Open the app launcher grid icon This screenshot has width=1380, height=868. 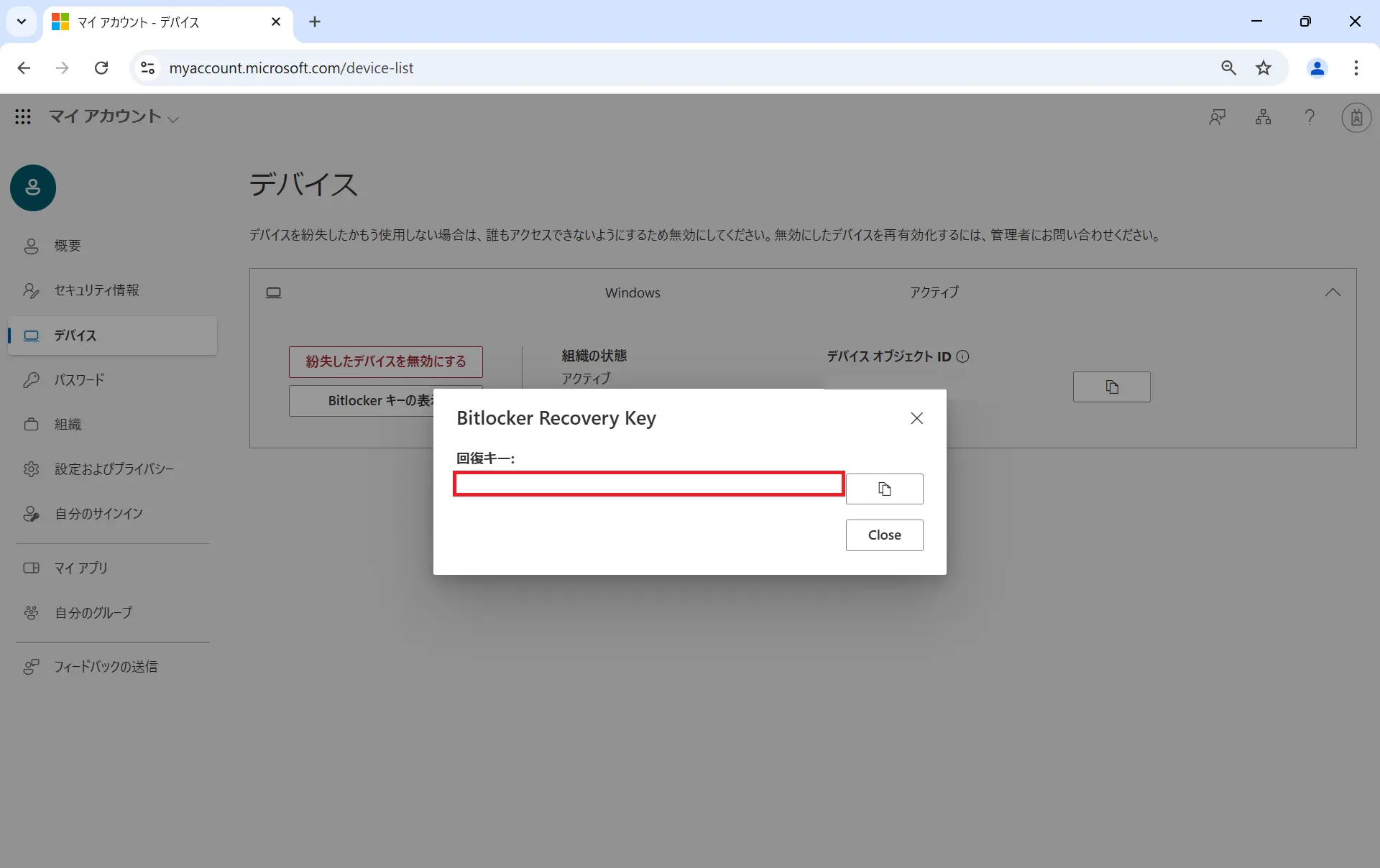pos(23,116)
